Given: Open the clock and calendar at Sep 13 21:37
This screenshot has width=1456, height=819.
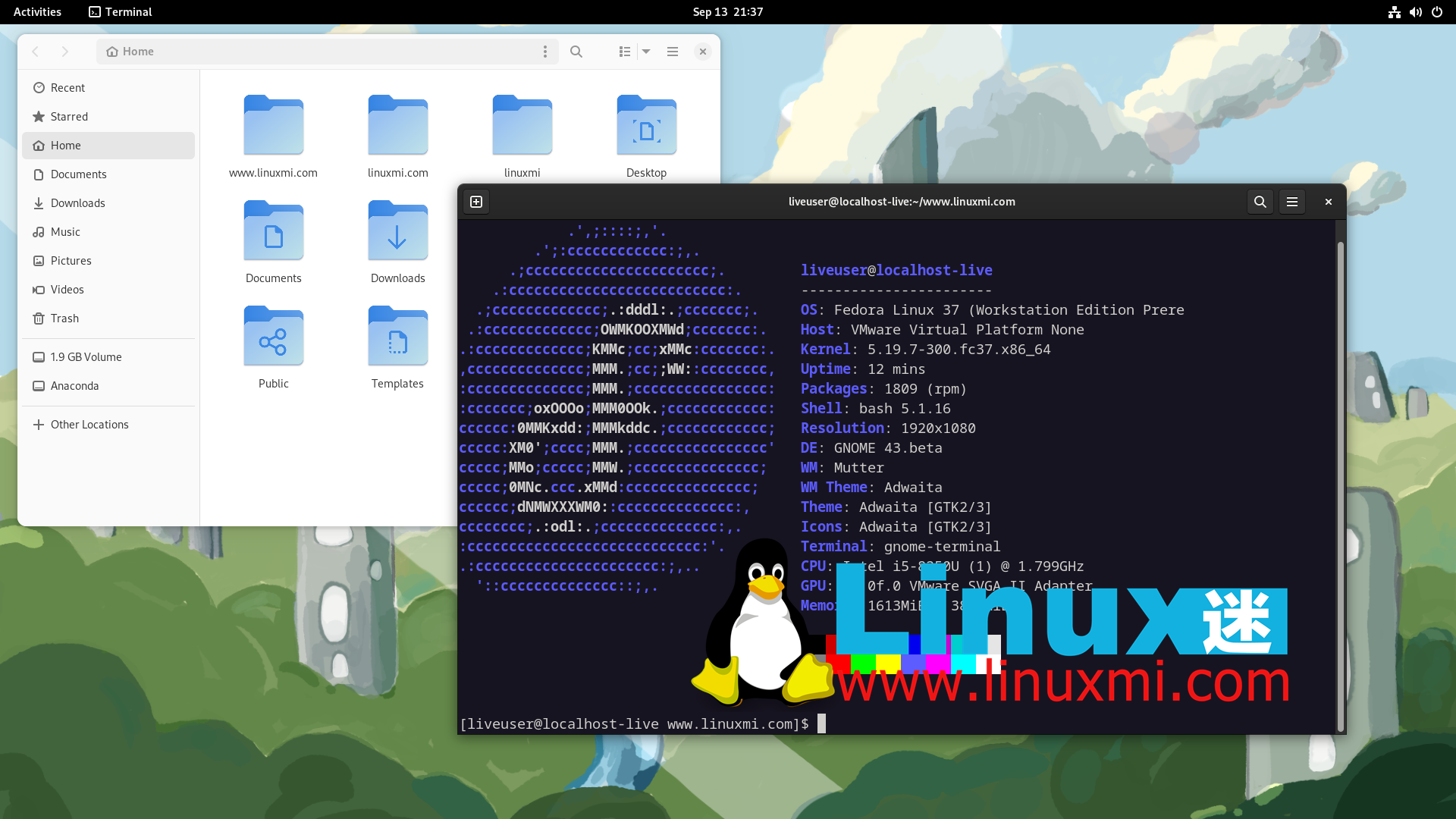Looking at the screenshot, I should point(727,12).
